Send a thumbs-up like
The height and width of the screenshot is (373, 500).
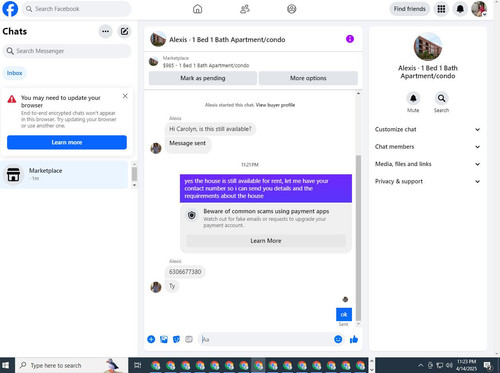tap(354, 339)
